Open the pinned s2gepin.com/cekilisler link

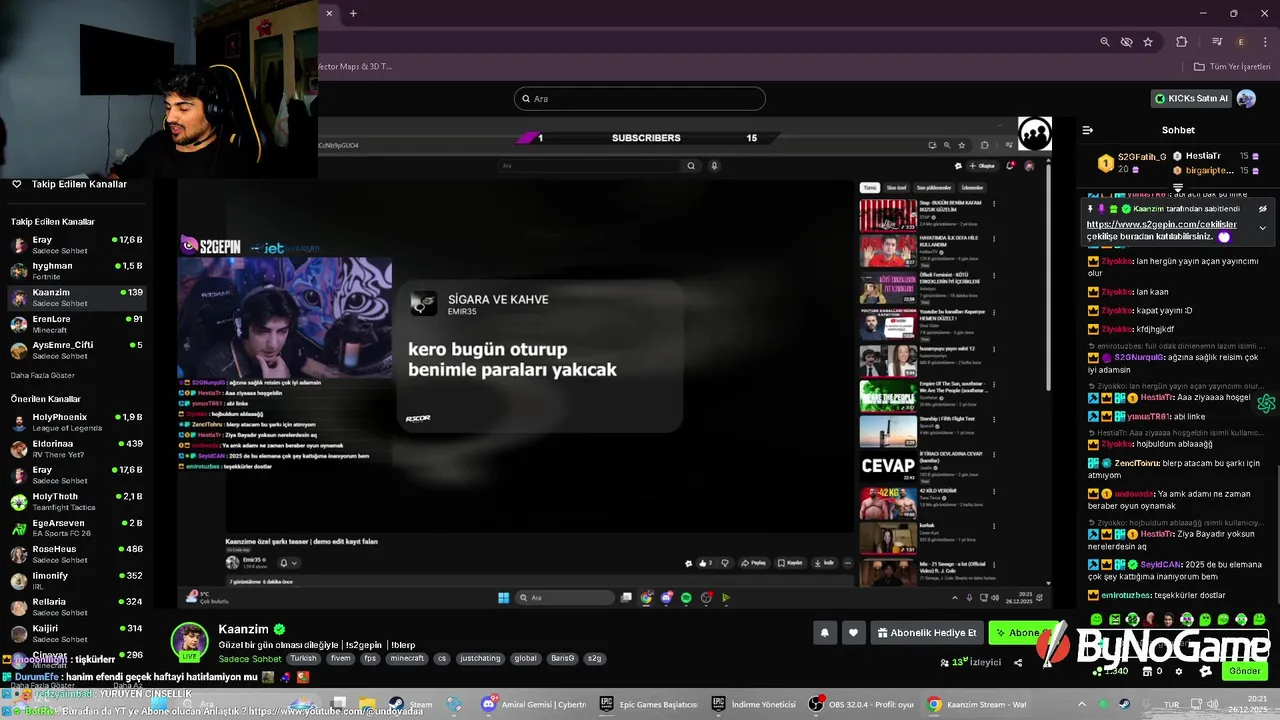pyautogui.click(x=1162, y=224)
